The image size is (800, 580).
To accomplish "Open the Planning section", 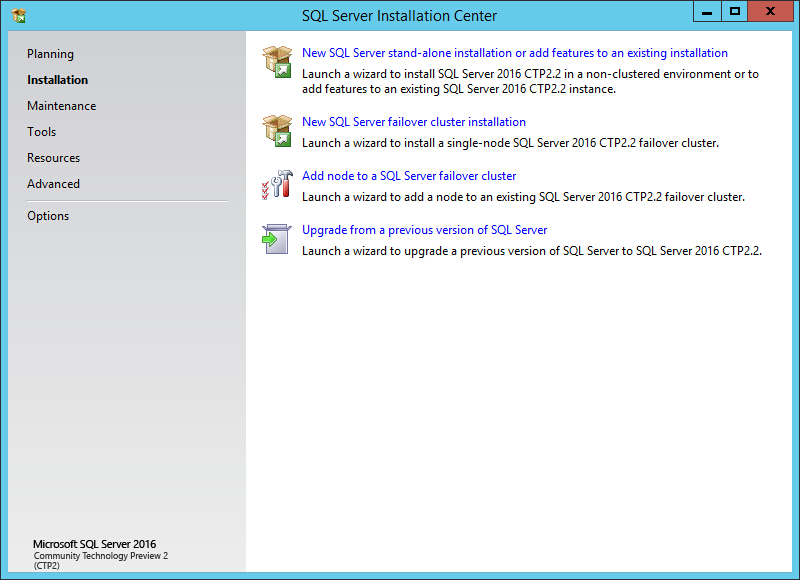I will (x=51, y=54).
